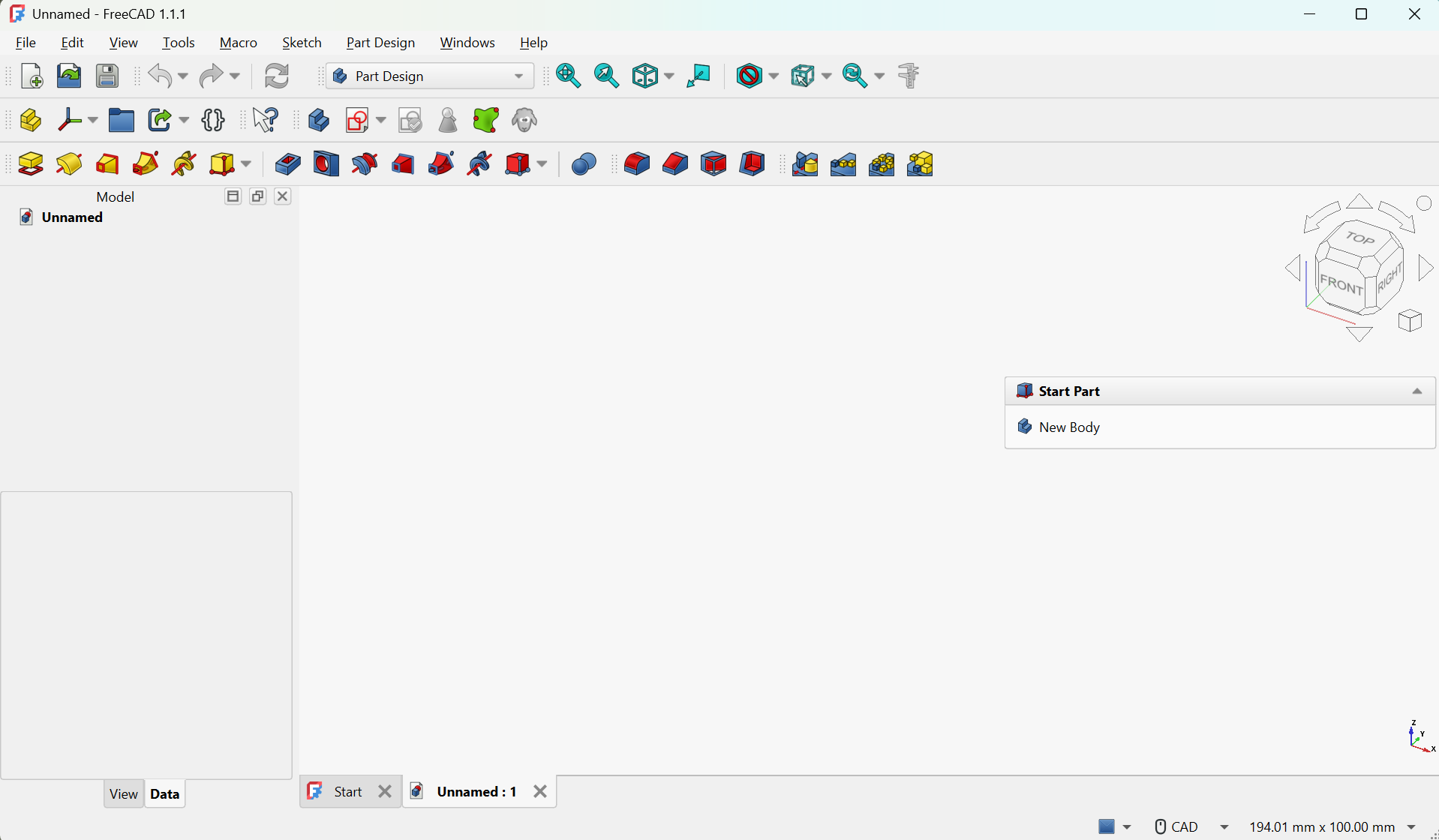
Task: Select the Data property tab
Action: (x=164, y=793)
